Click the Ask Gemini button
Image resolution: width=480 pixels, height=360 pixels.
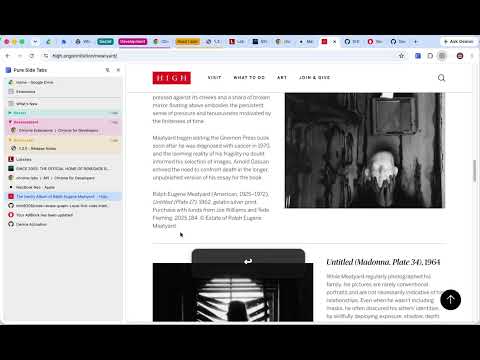point(459,42)
